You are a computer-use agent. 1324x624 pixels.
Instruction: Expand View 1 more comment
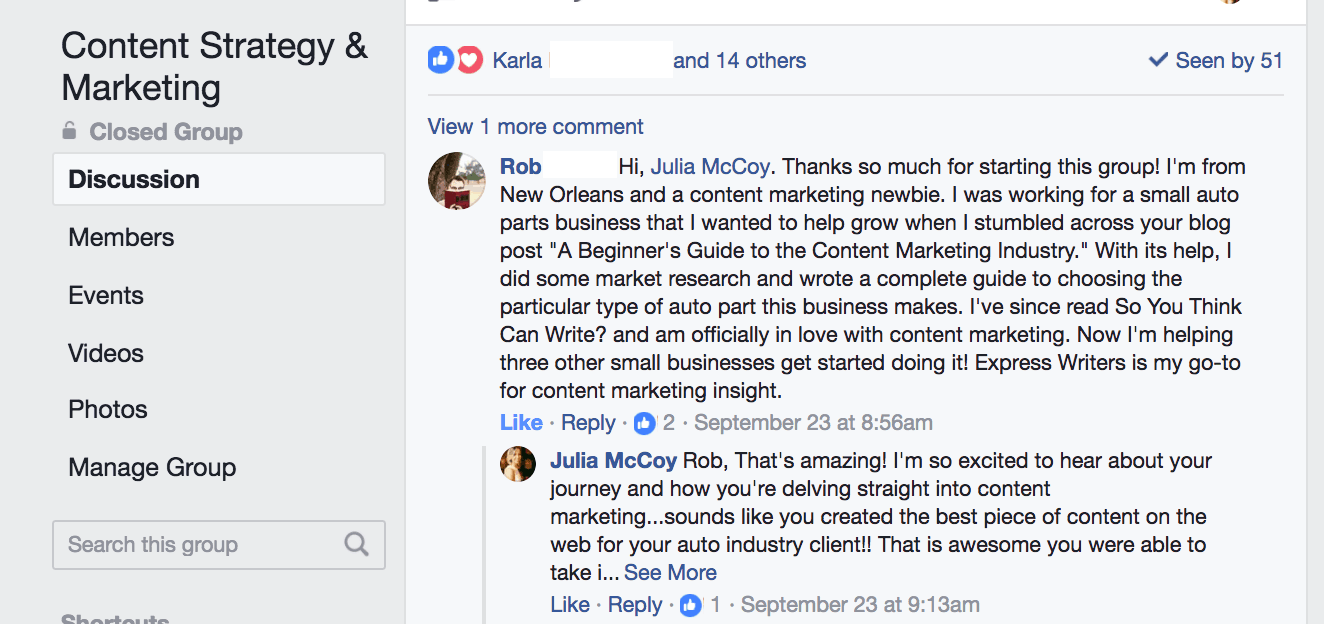pyautogui.click(x=535, y=127)
